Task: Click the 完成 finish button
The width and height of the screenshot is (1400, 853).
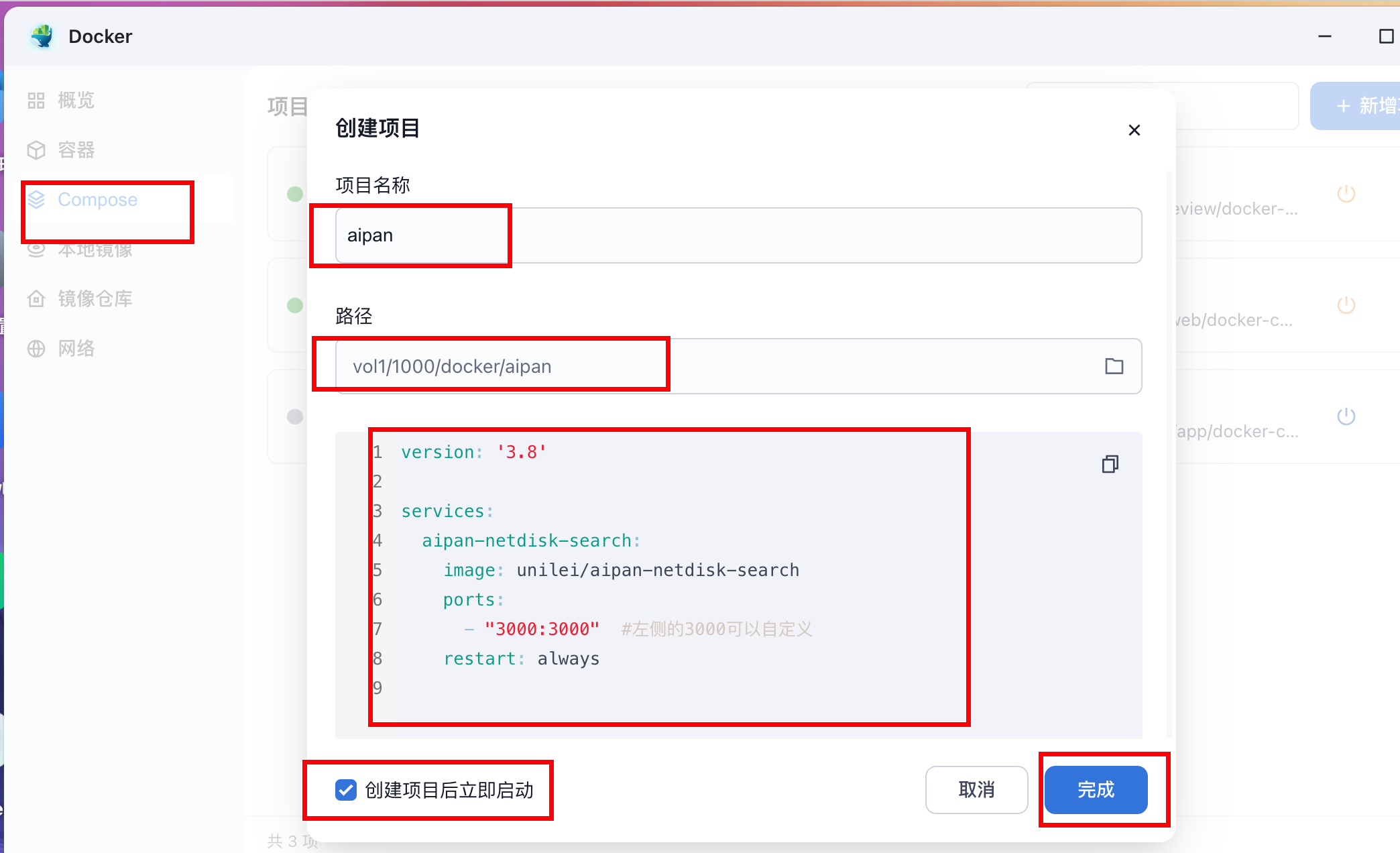Action: tap(1096, 790)
